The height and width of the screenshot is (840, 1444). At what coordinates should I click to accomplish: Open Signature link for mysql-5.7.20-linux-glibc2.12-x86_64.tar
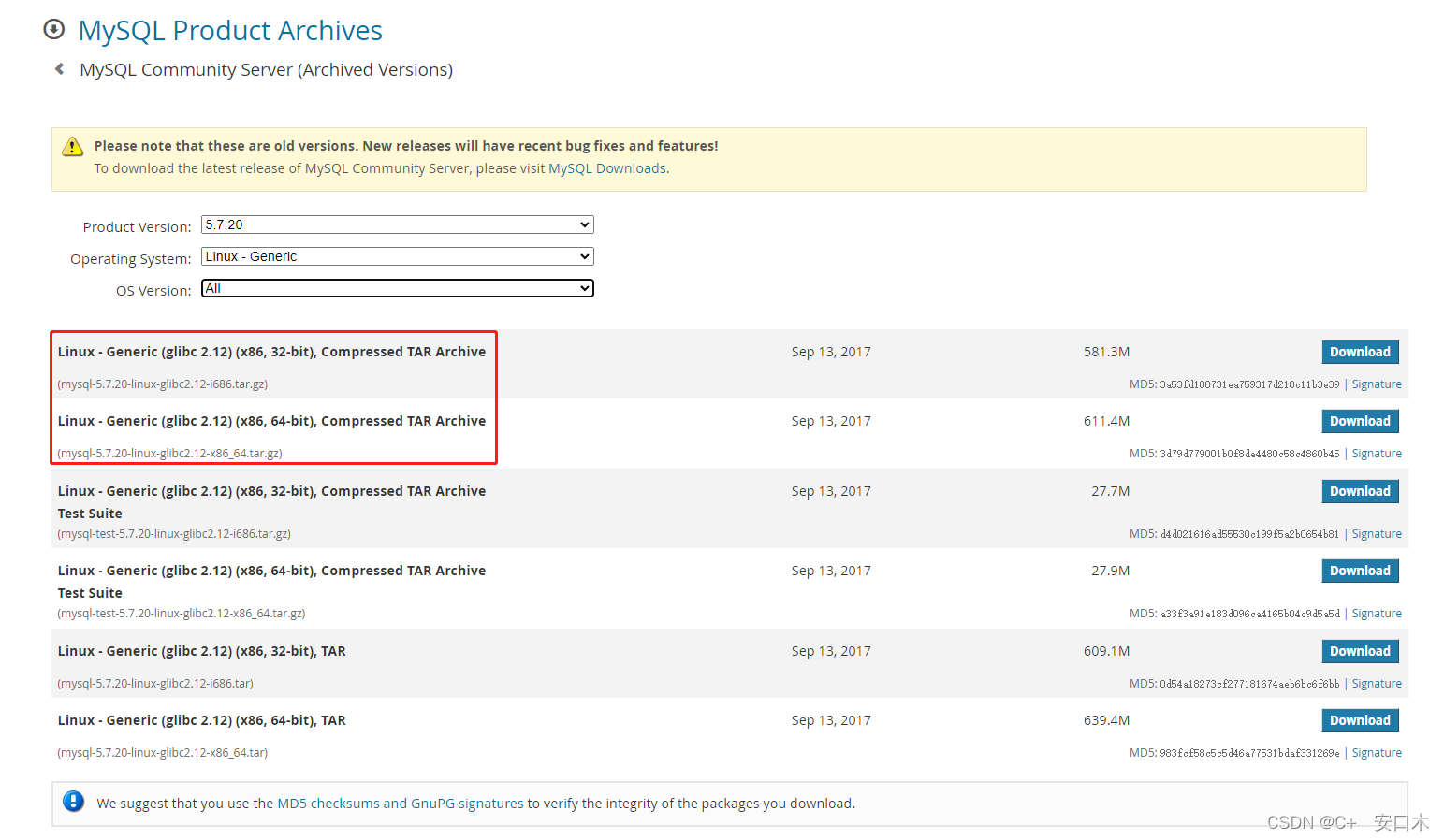click(1377, 753)
